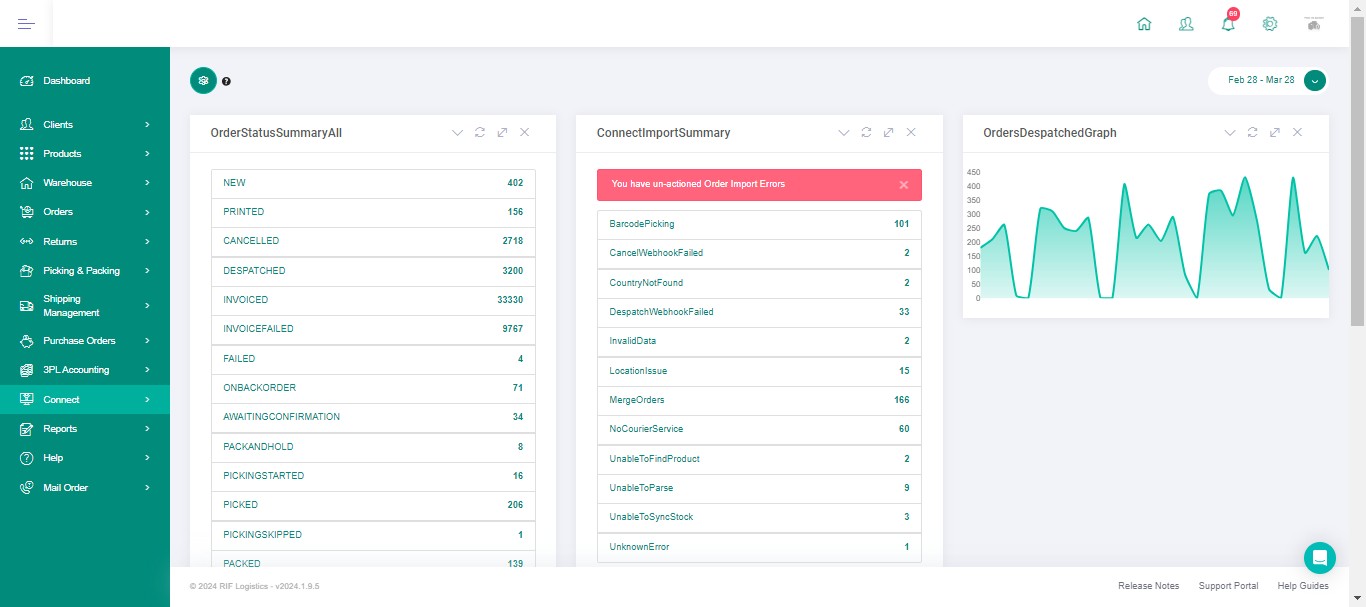Image resolution: width=1366 pixels, height=607 pixels.
Task: Close the OrderStatusSummaryAll widget
Action: (x=525, y=132)
